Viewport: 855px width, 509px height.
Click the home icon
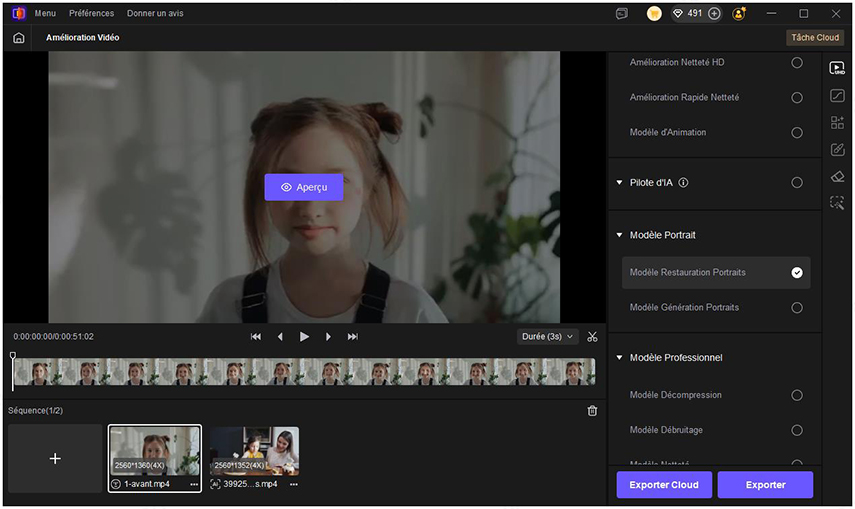pos(18,38)
